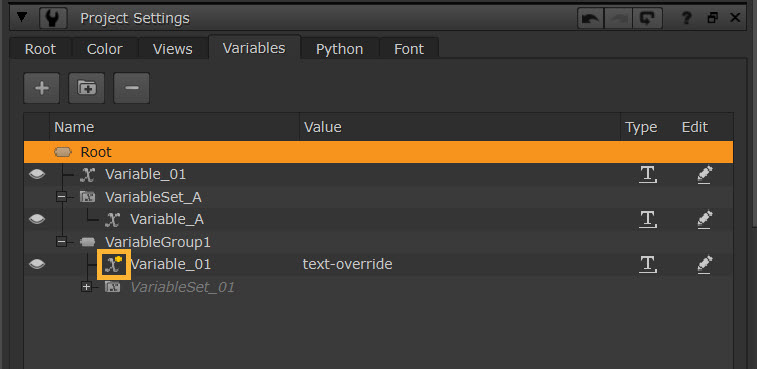
Task: Click the minus button to remove a variable
Action: click(x=131, y=88)
